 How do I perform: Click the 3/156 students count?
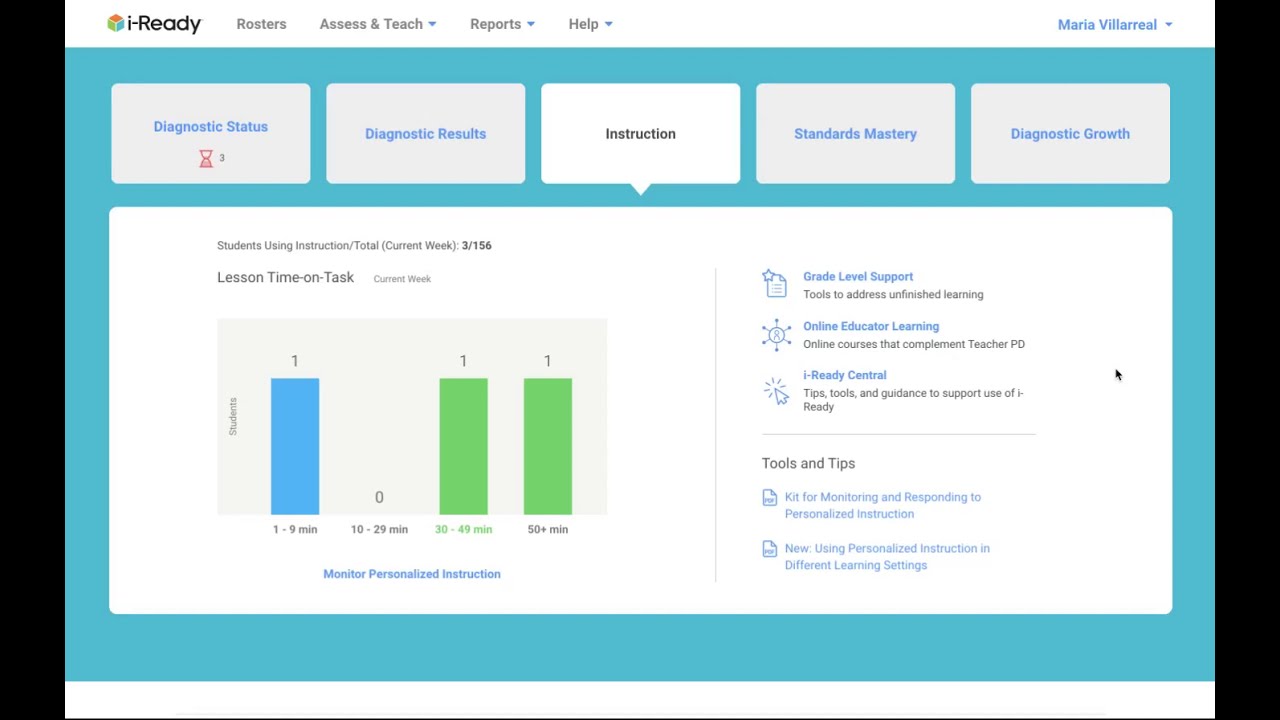pyautogui.click(x=477, y=245)
